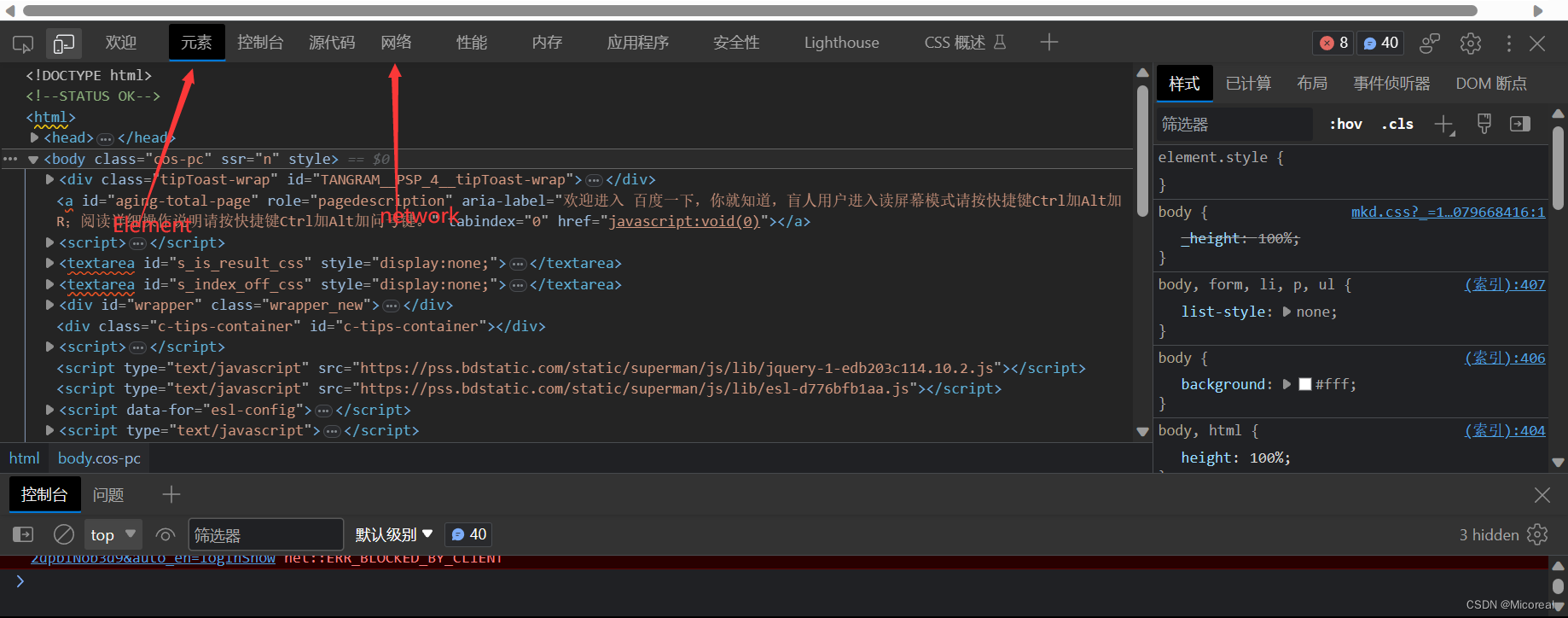The image size is (1568, 618).
Task: Click the ellipsis beside the body element
Action: coord(10,160)
